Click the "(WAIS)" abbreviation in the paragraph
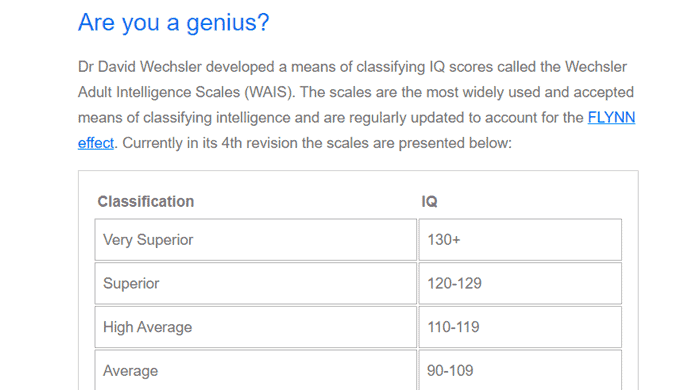Image resolution: width=700 pixels, height=390 pixels. click(x=269, y=92)
